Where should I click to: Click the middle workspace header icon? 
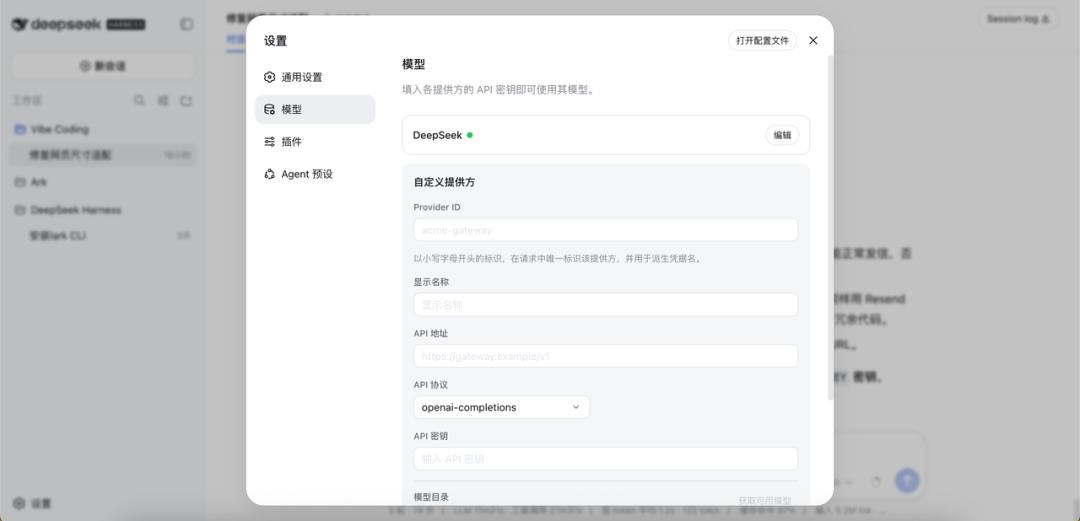(x=163, y=101)
